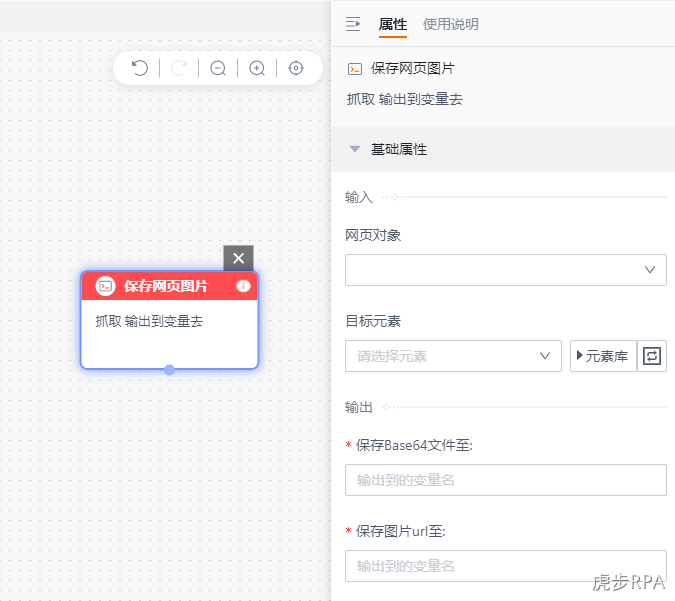The height and width of the screenshot is (601, 675).
Task: Center the canvas with locate icon
Action: click(296, 68)
